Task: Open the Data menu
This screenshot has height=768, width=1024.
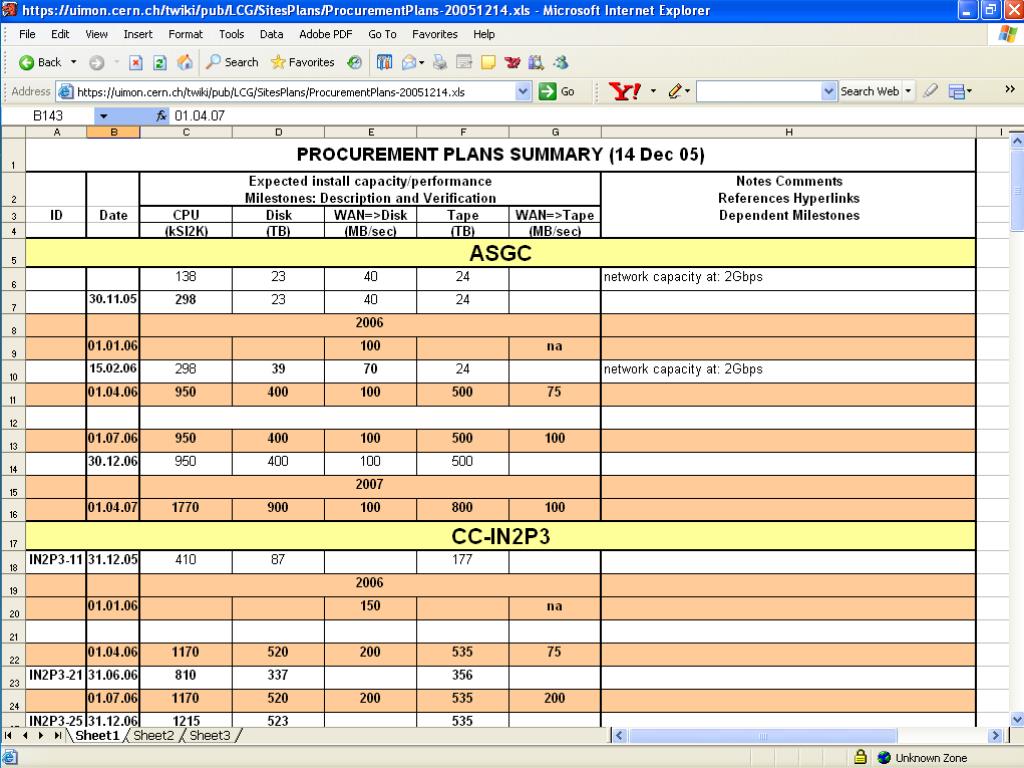Action: point(271,34)
